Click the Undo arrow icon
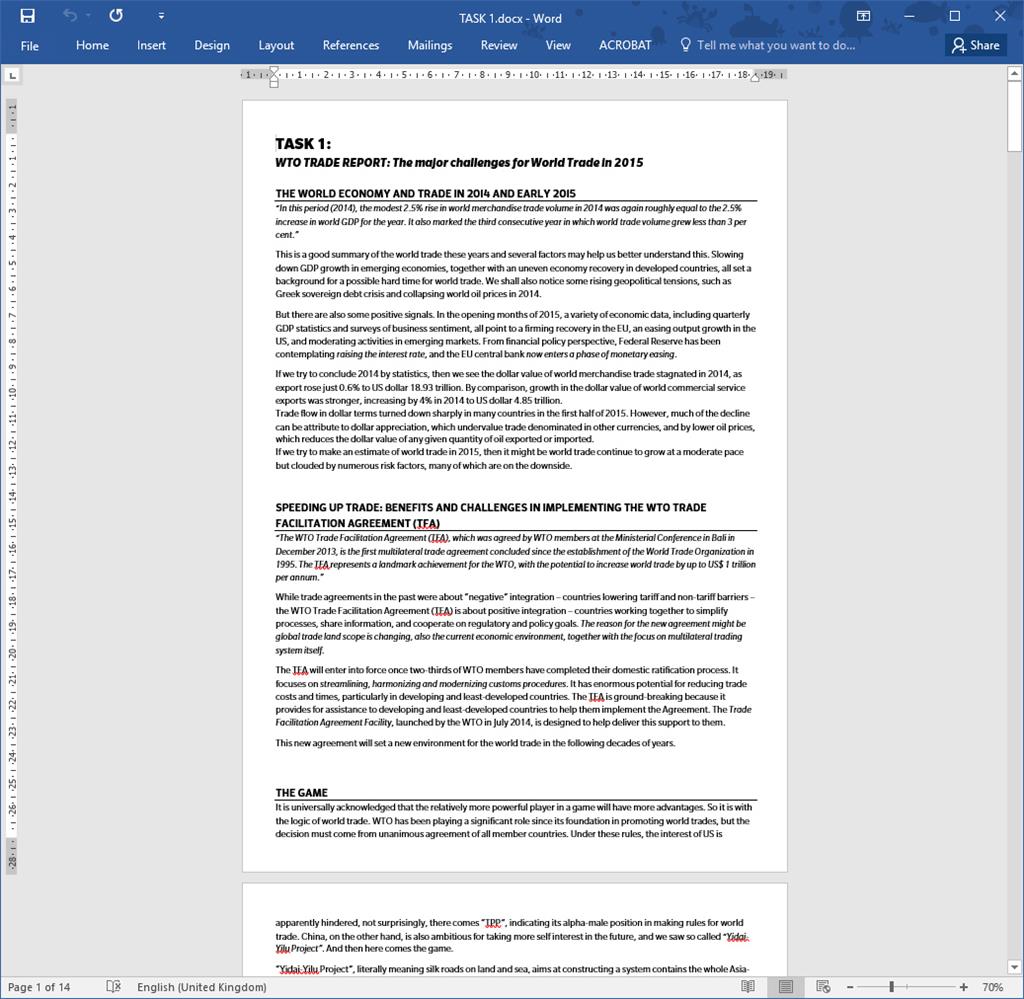Screen dimensions: 1024x999 [69, 16]
